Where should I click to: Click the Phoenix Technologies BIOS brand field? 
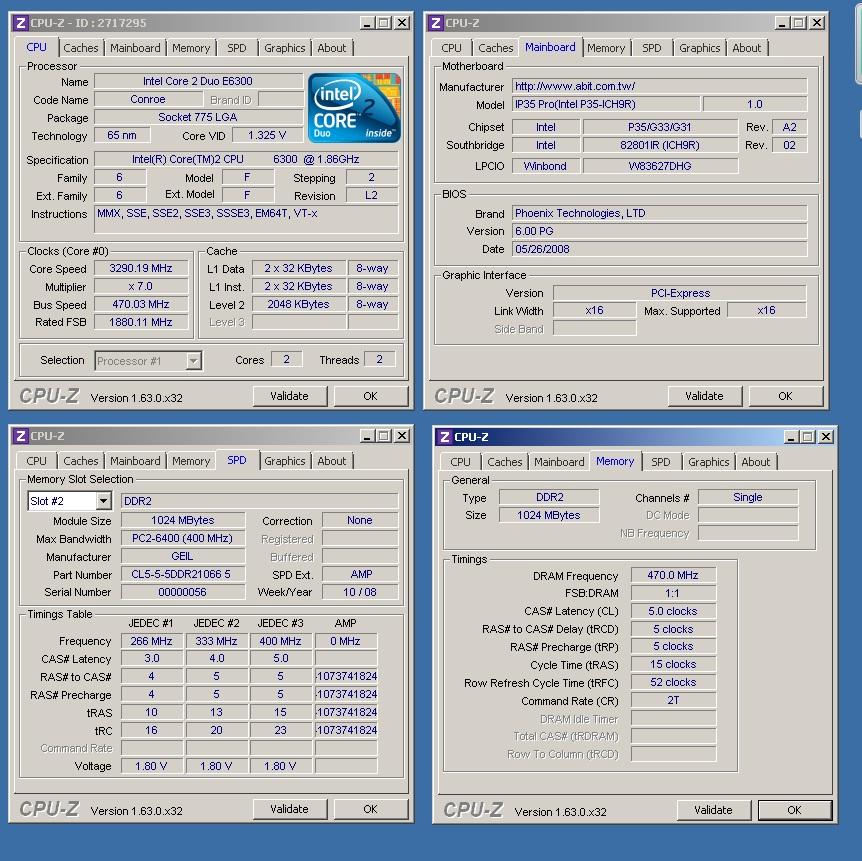point(660,213)
